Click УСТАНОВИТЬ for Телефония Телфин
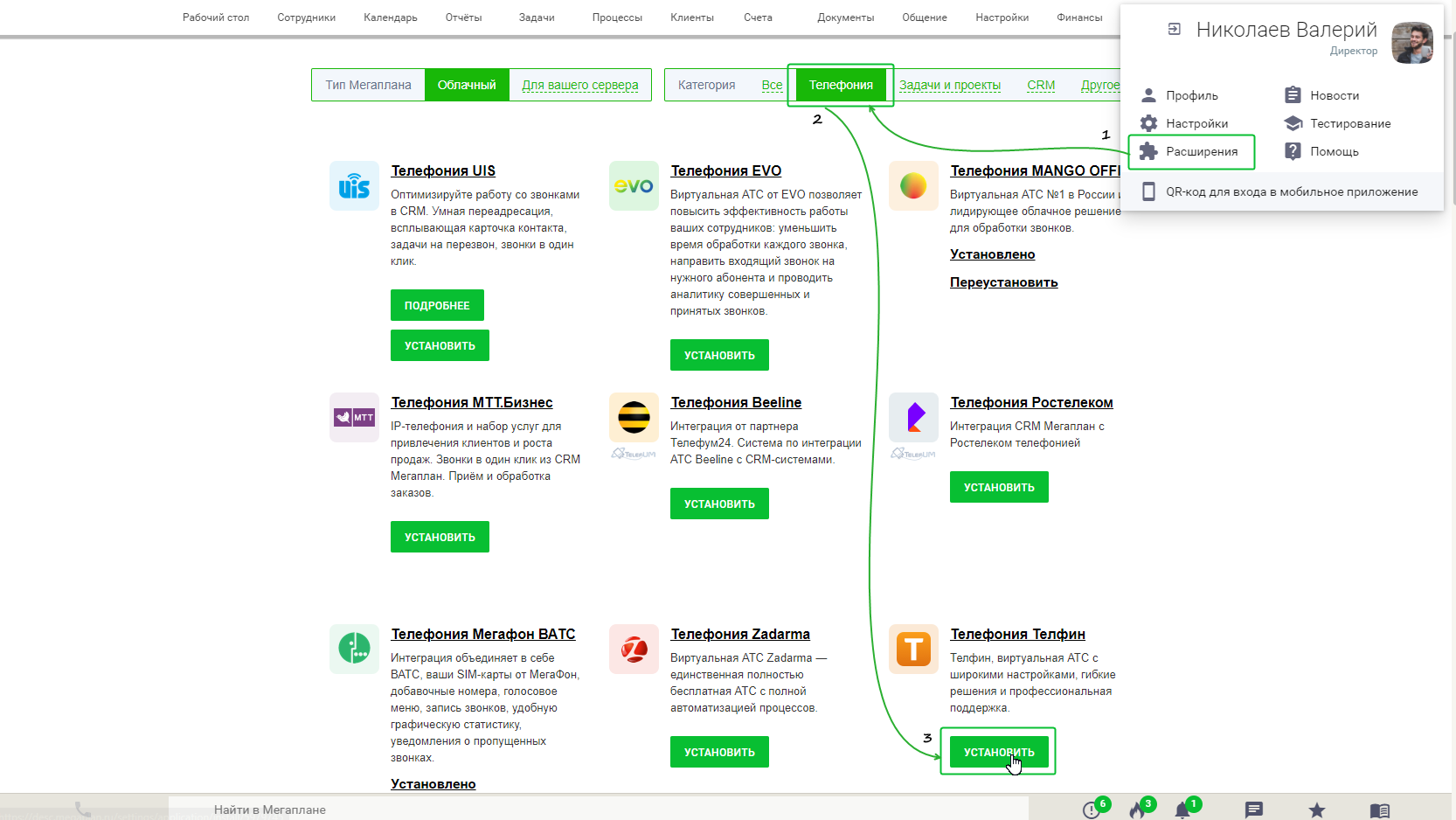 tap(999, 752)
